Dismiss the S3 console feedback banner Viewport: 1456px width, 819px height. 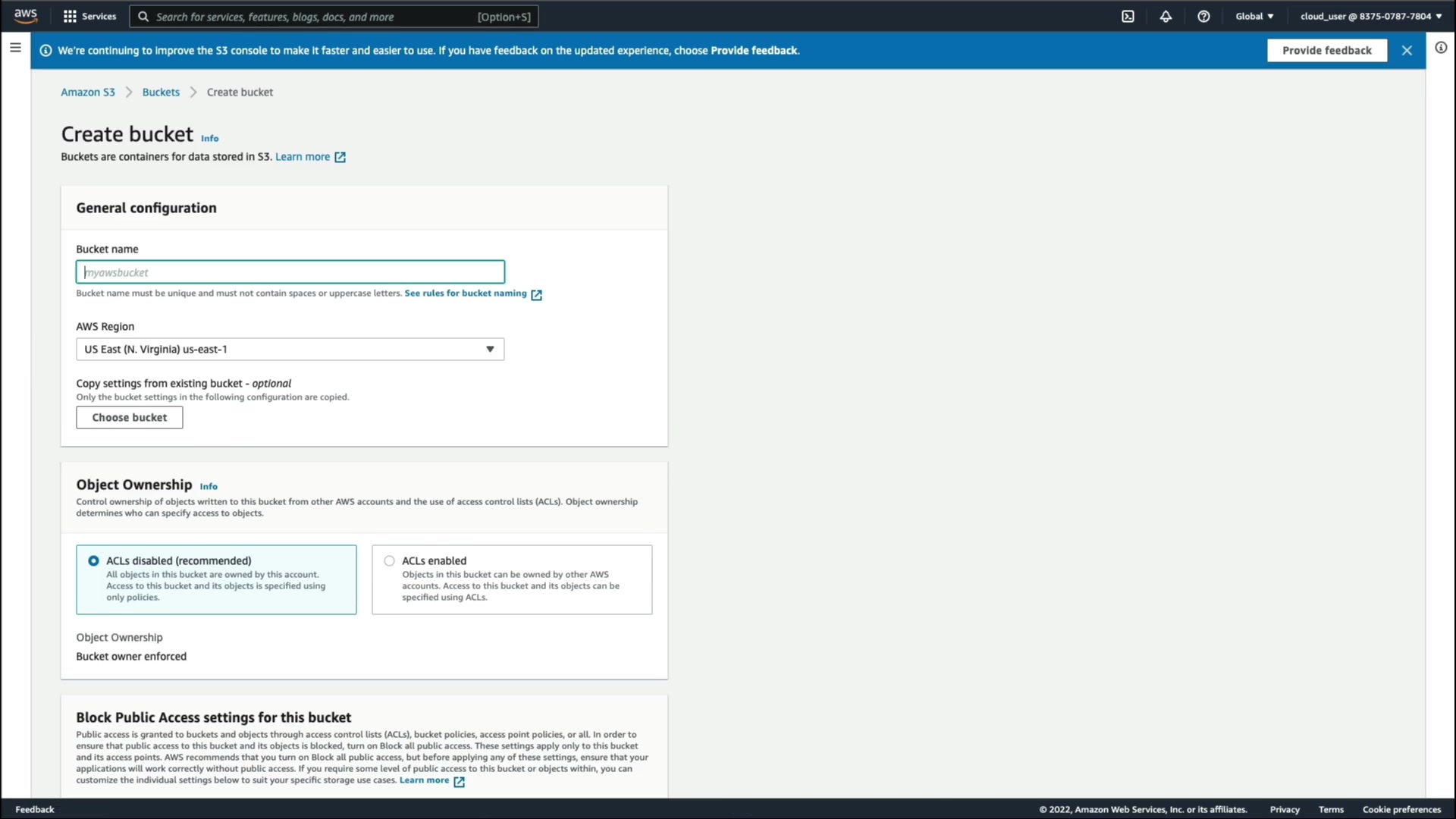tap(1407, 50)
